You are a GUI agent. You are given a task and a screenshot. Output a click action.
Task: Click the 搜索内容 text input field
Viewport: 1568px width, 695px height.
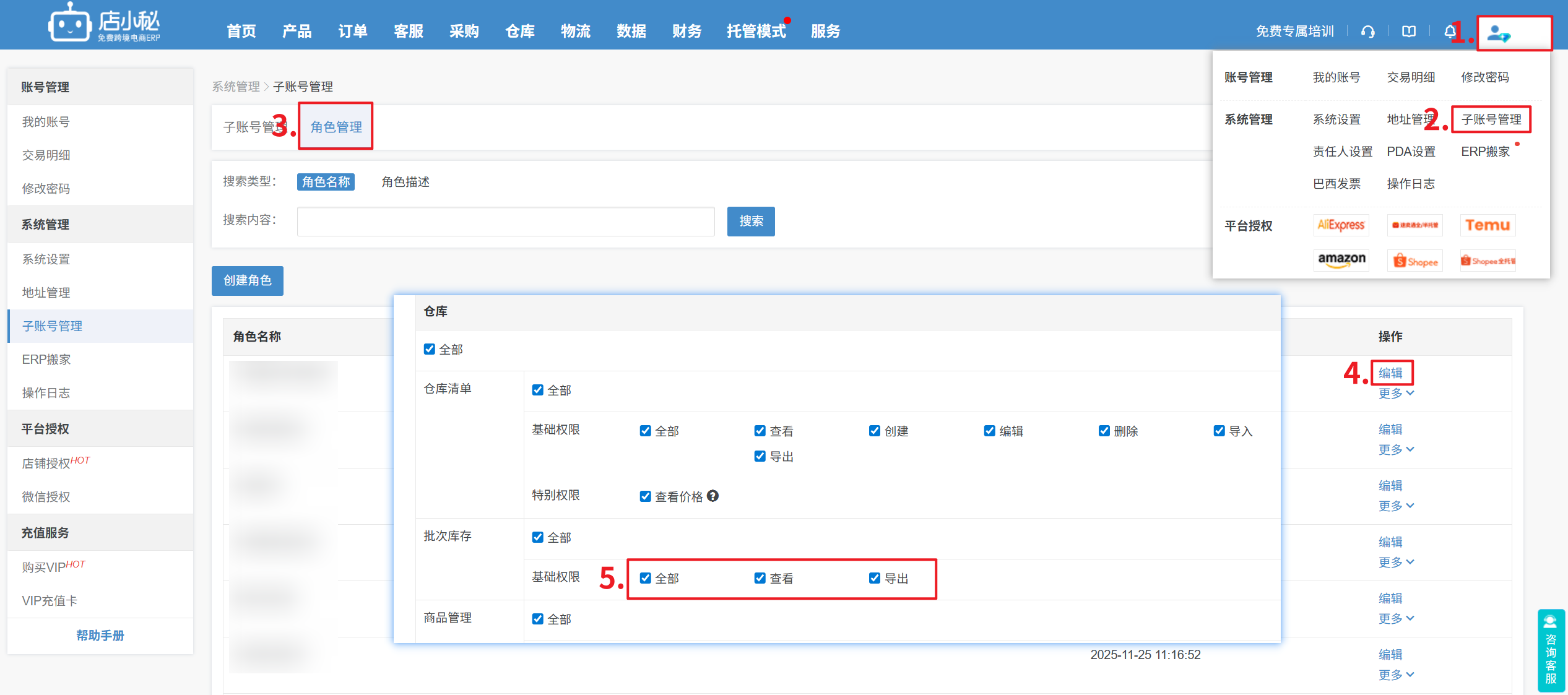click(x=505, y=222)
